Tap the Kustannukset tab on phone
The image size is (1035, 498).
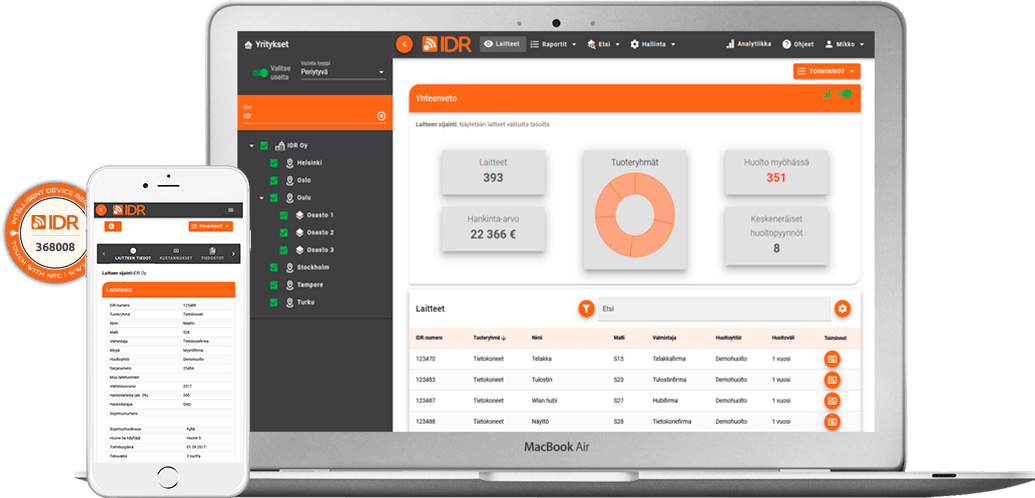click(176, 254)
